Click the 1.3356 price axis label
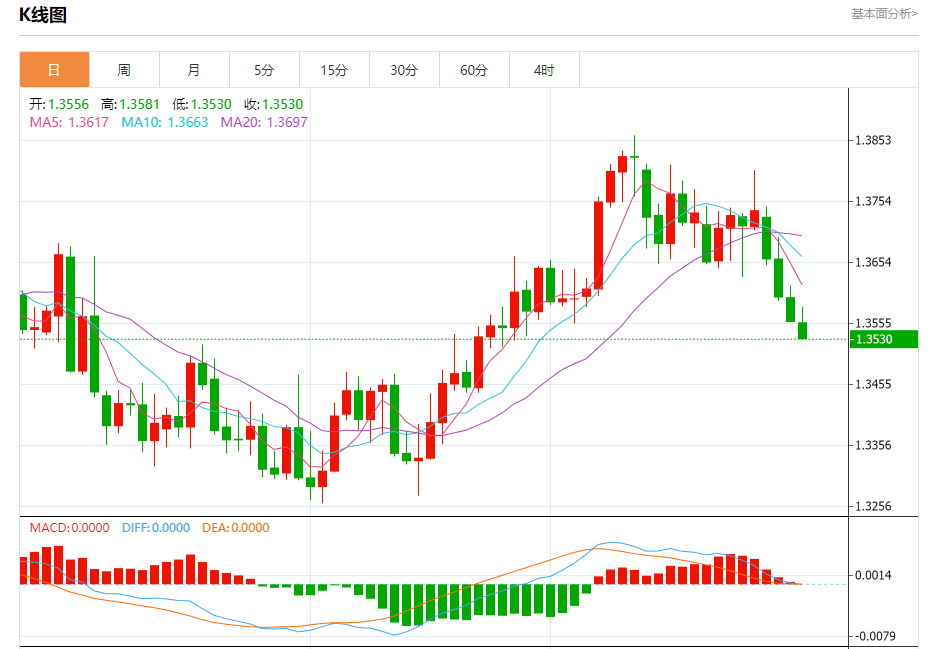Screen dimensions: 930x649 click(x=873, y=446)
